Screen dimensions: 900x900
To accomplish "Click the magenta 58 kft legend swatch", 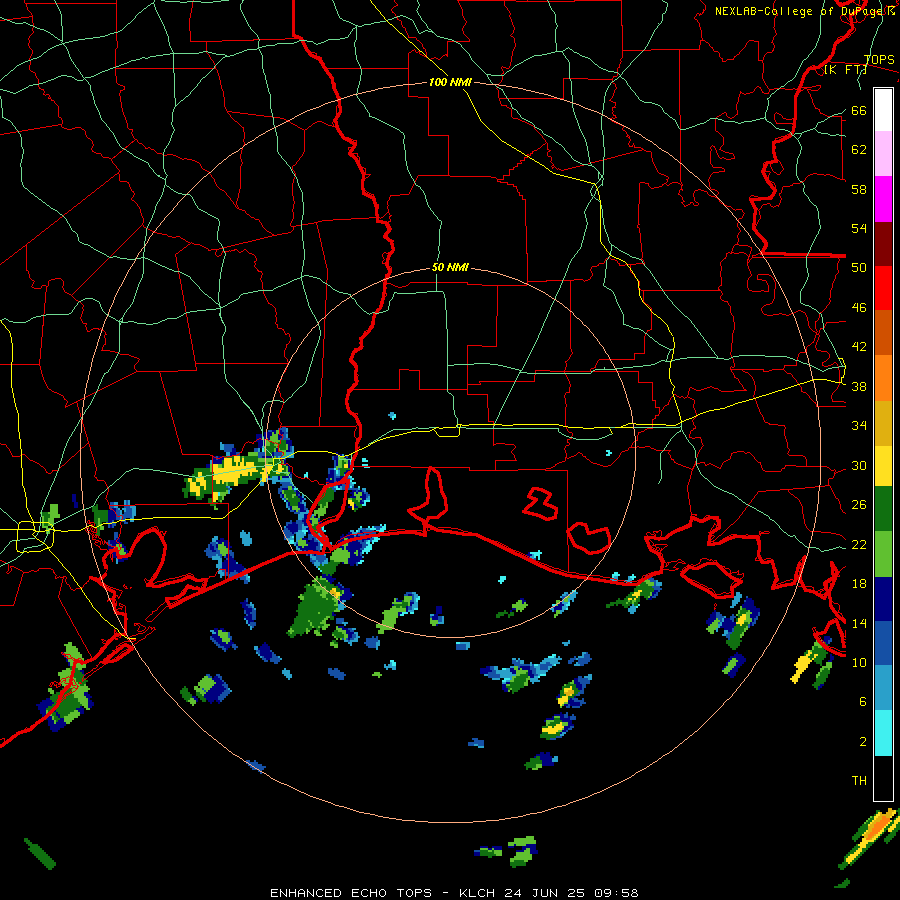I will point(883,199).
